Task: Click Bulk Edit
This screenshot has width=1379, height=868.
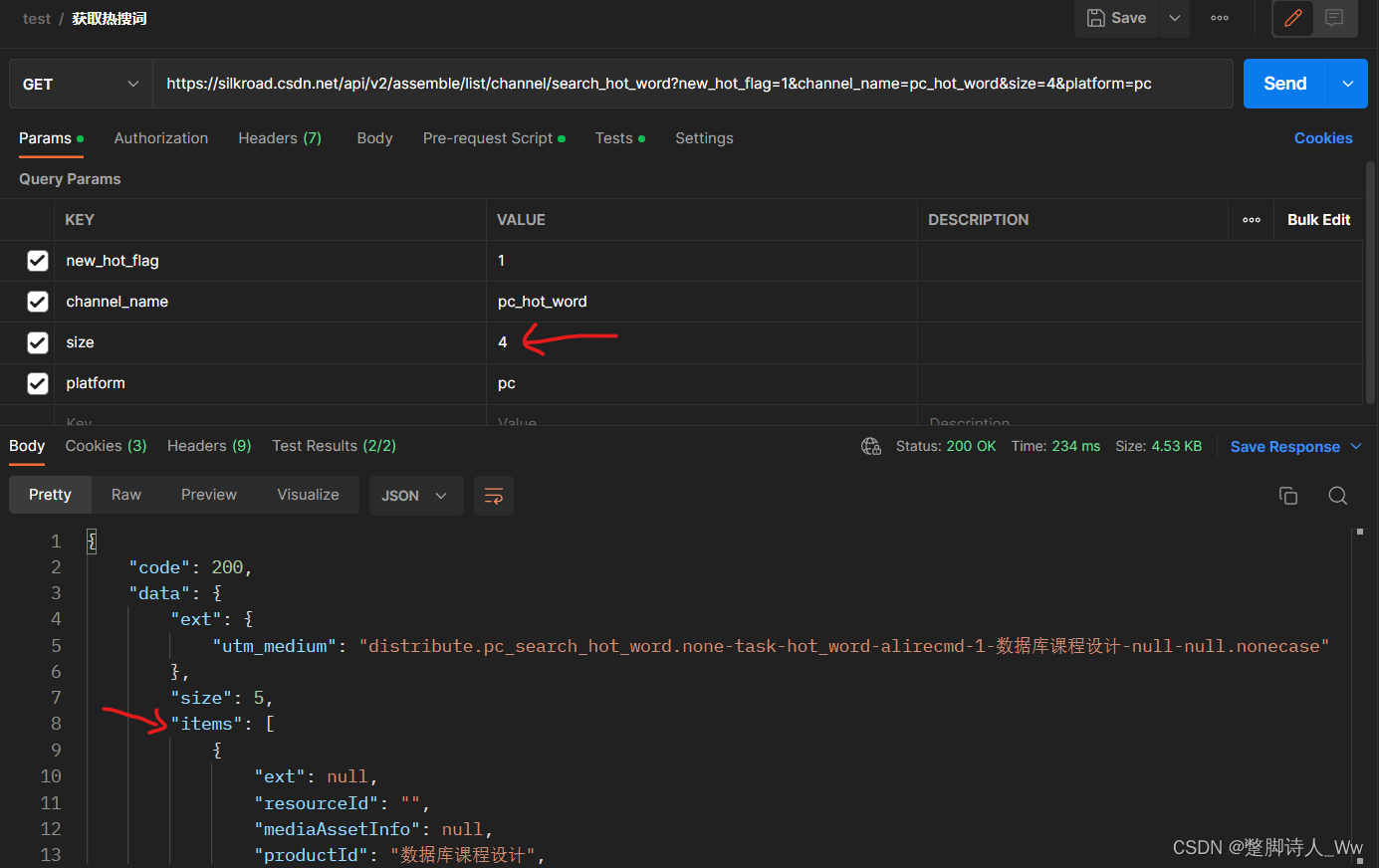Action: (x=1318, y=220)
